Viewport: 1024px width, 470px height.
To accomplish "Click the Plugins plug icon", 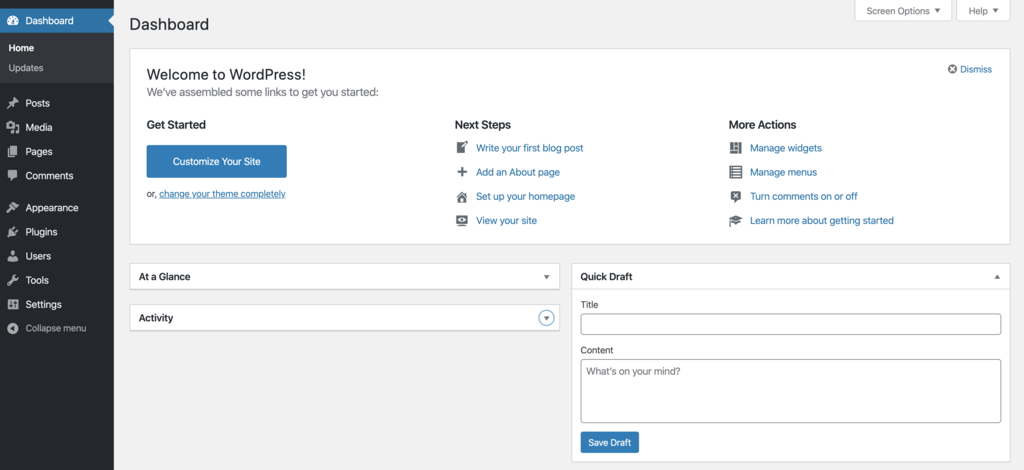I will coord(12,232).
